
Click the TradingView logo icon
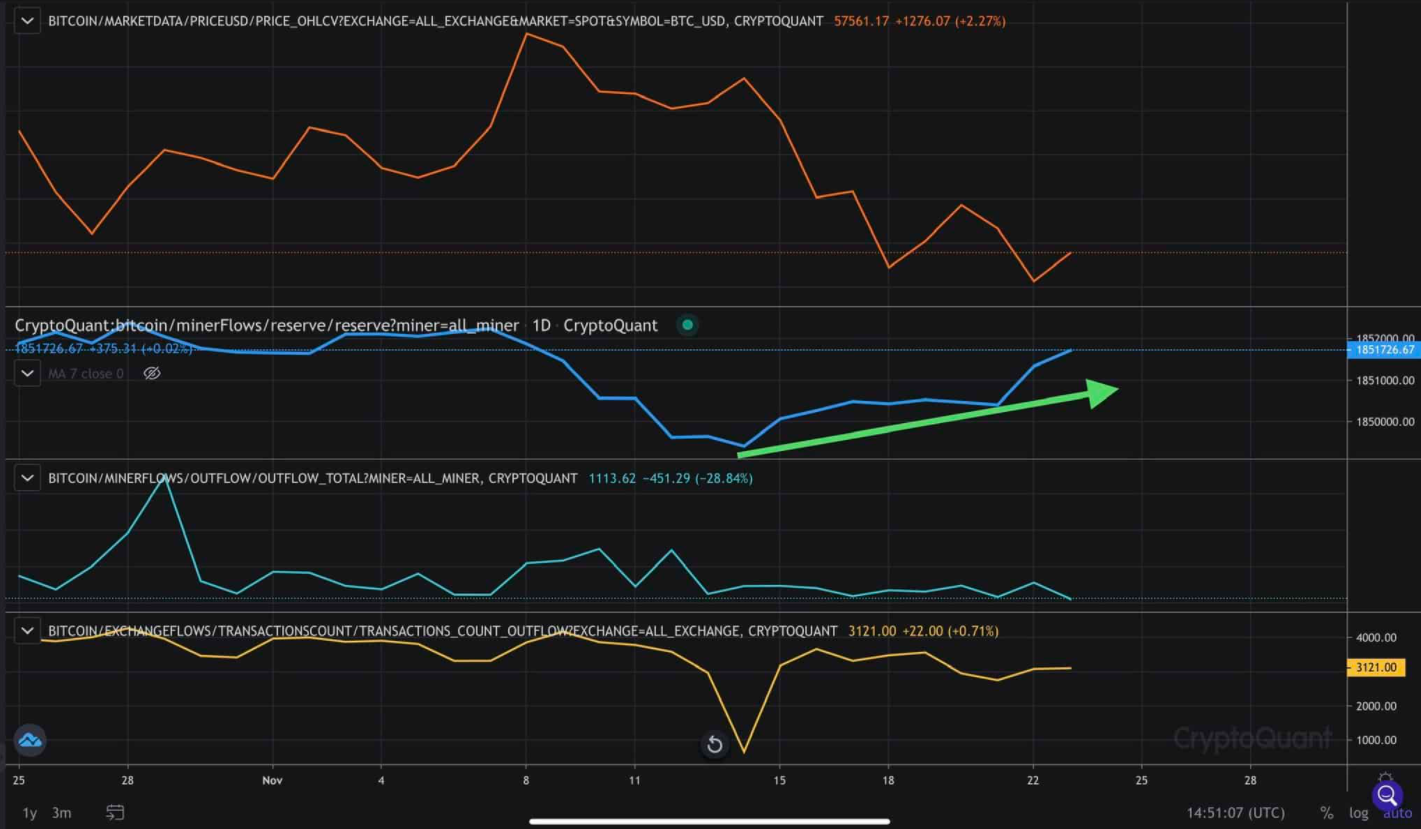pos(30,741)
